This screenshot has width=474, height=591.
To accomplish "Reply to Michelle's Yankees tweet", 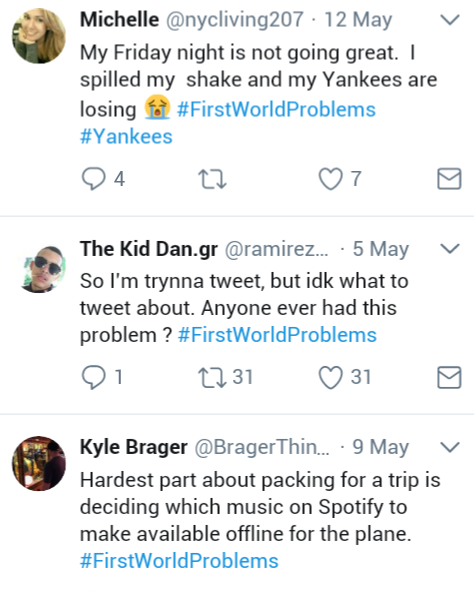I will coord(94,179).
